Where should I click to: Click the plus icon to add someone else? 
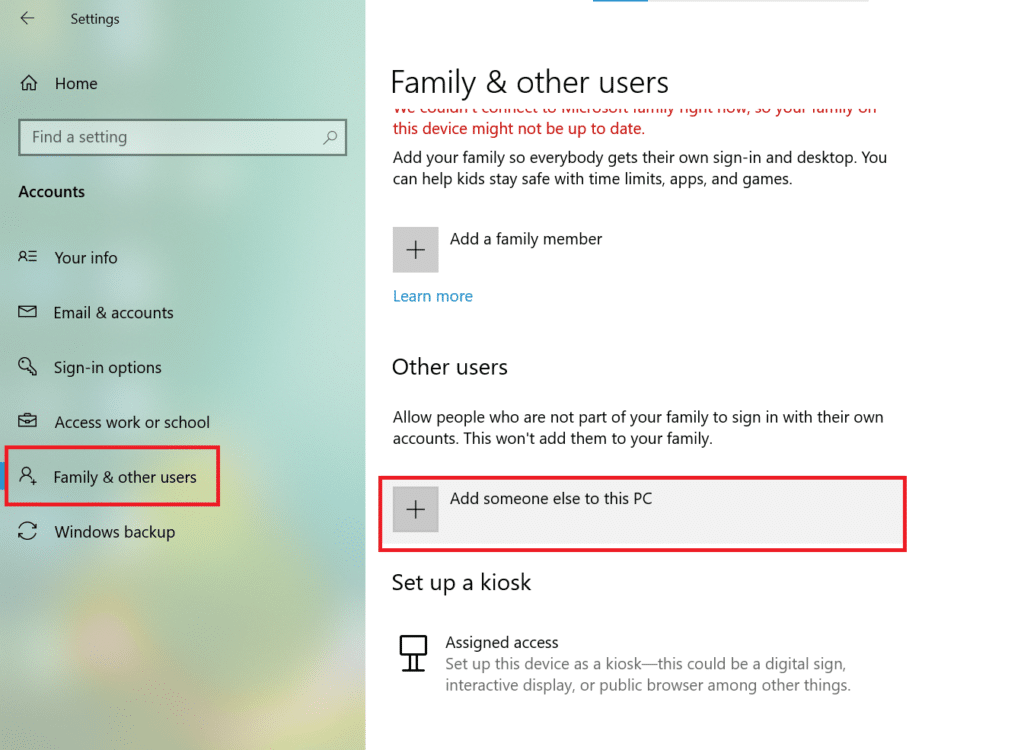click(415, 509)
